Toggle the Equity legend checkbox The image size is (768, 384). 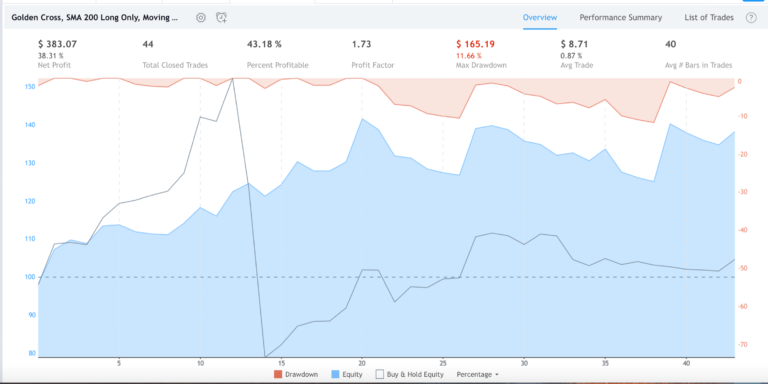(x=335, y=374)
